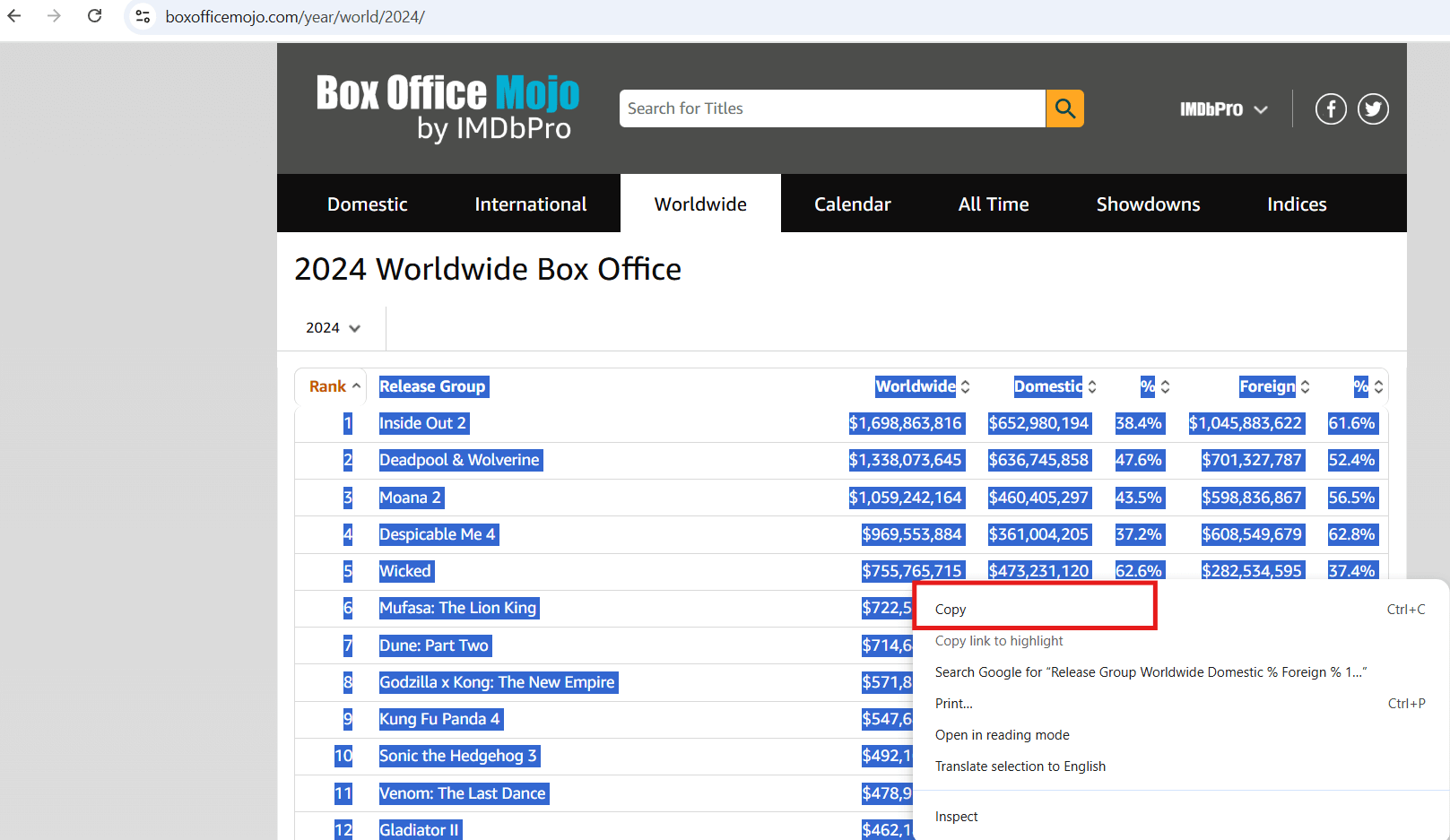
Task: Click the browser address bar URL
Action: 295,17
